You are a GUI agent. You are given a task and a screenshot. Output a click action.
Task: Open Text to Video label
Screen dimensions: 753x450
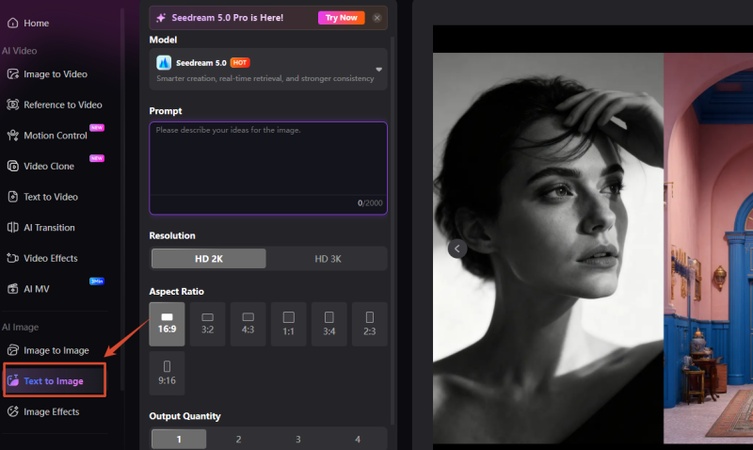[51, 197]
